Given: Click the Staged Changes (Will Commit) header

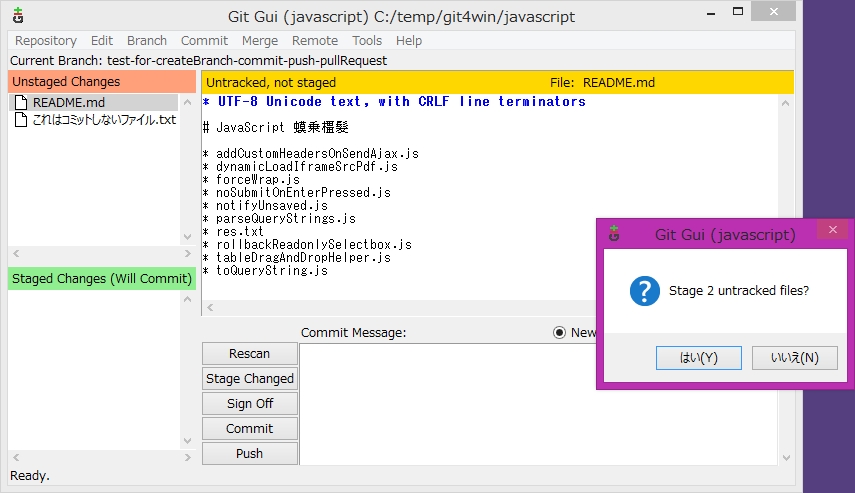Looking at the screenshot, I should (x=101, y=279).
